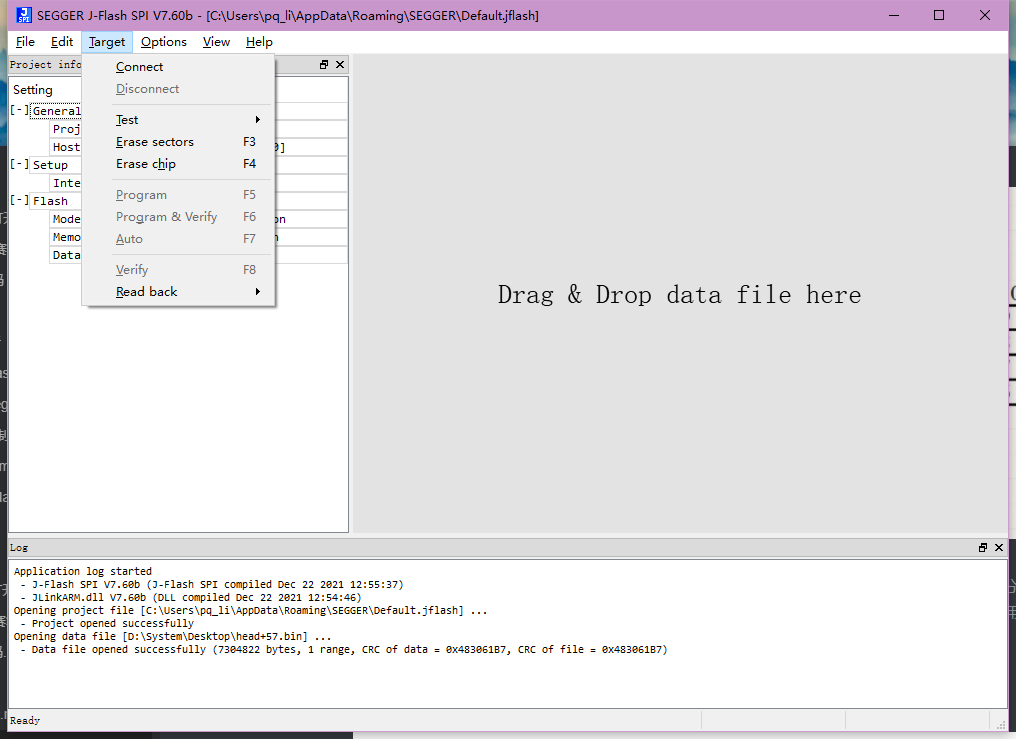Click the J-Flash SPI app icon in title bar
The image size is (1016, 739).
pos(24,15)
